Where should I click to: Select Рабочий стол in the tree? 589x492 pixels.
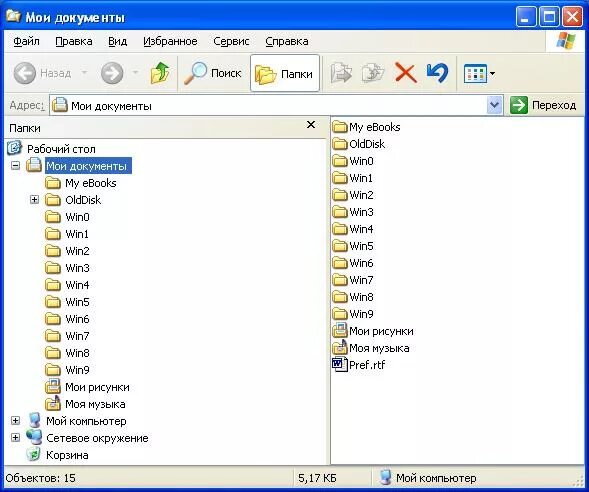[61, 149]
